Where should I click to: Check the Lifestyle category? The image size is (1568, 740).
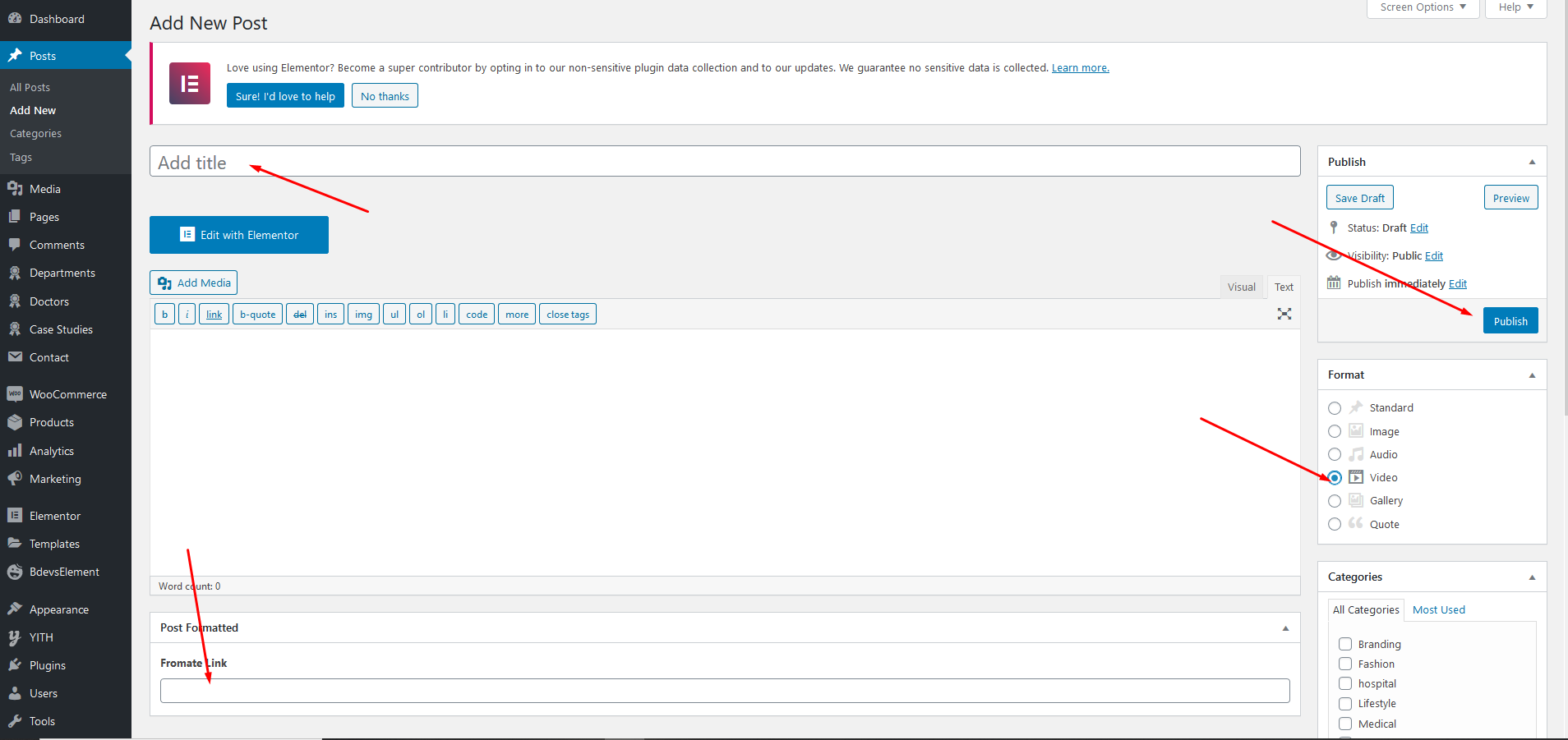coord(1345,703)
